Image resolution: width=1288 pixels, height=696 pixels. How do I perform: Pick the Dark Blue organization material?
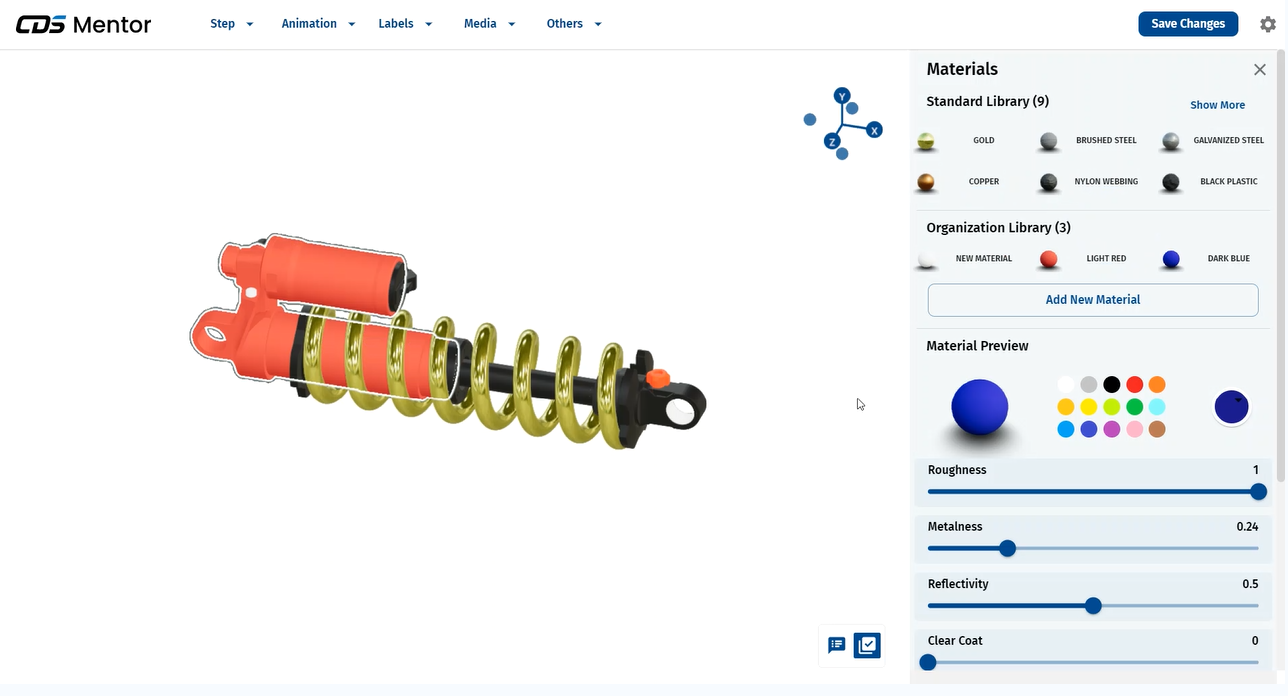(1171, 259)
